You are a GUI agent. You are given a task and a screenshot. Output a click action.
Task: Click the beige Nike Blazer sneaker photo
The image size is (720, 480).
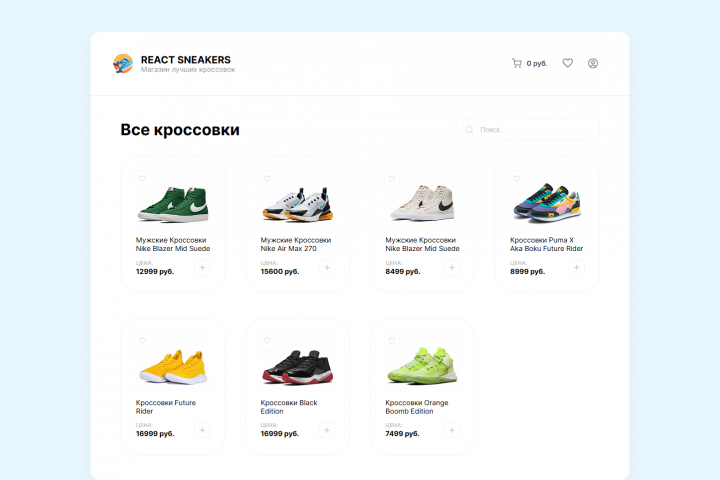(x=422, y=203)
